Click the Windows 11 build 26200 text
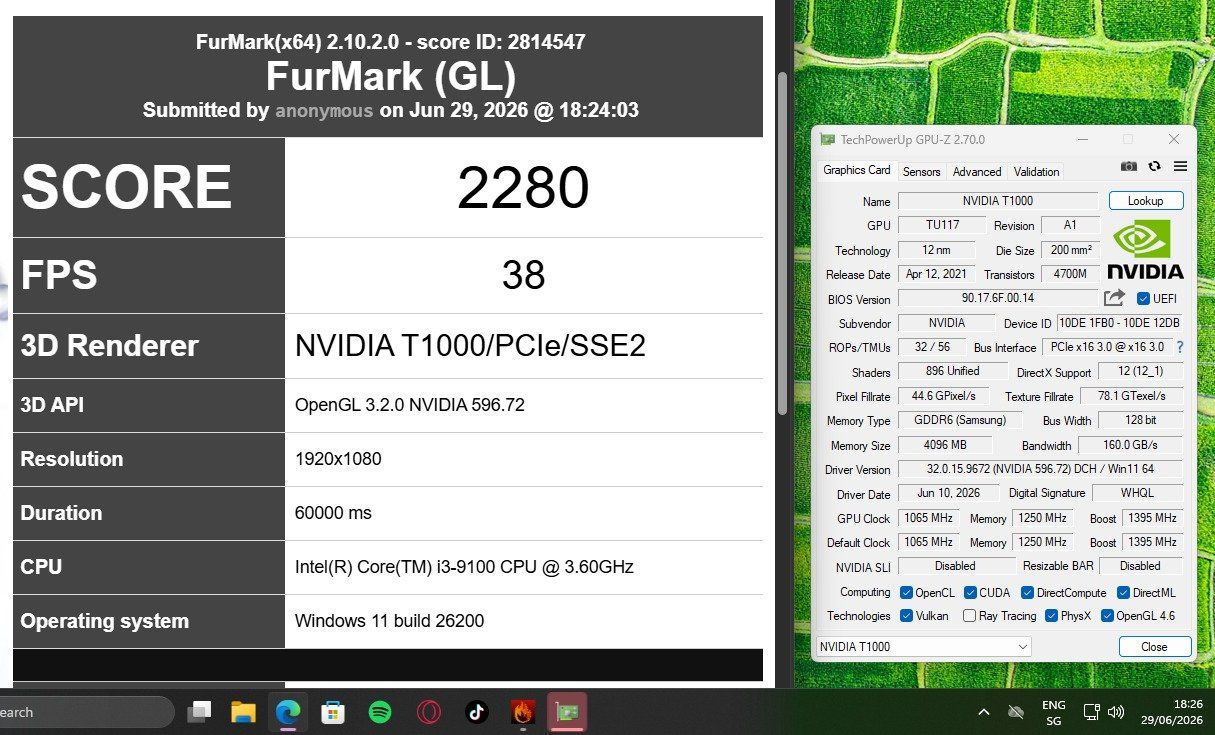 (x=389, y=621)
